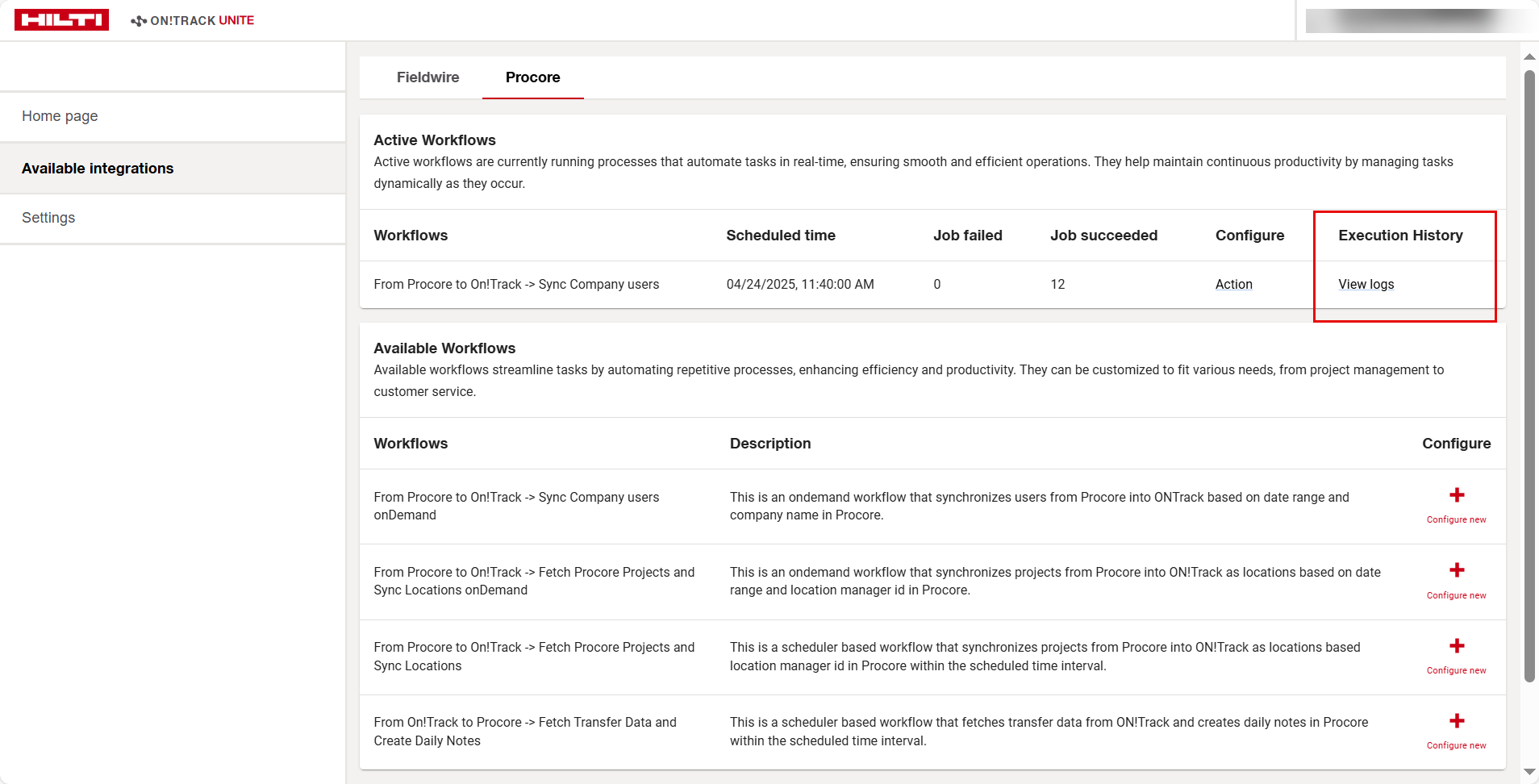Click the 'Scheduled time' column header
Image resolution: width=1539 pixels, height=784 pixels.
coord(781,236)
